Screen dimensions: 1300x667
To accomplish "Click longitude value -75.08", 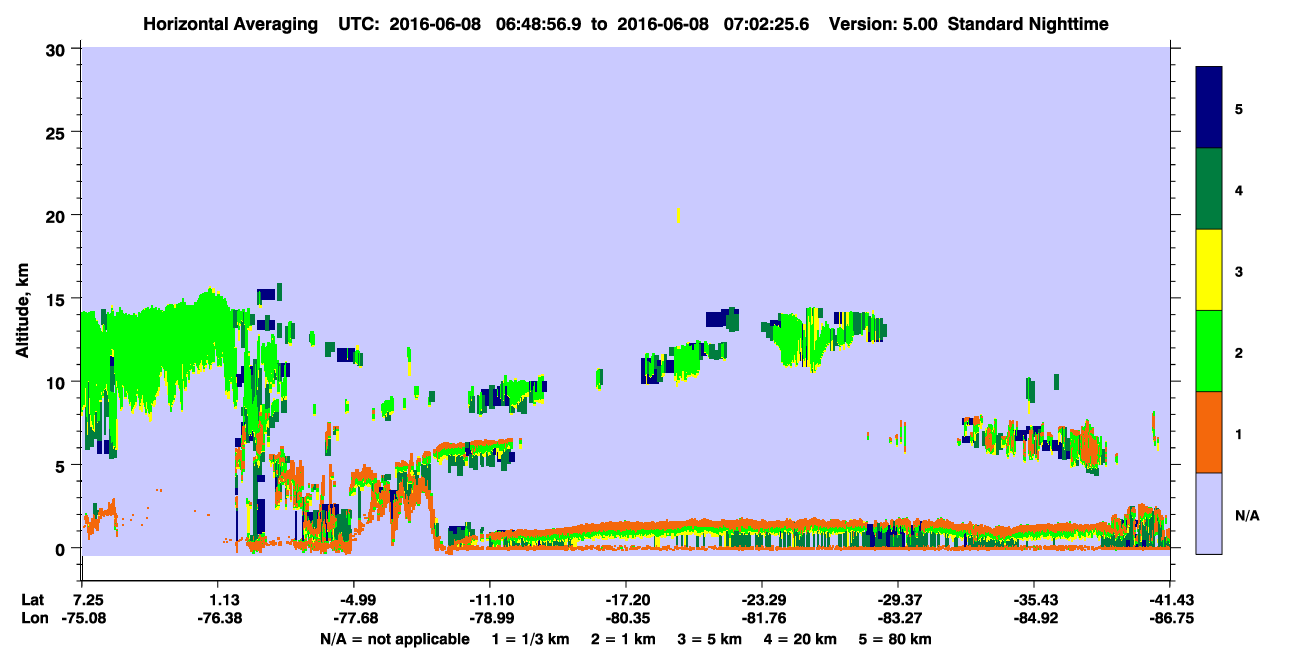I will [x=82, y=618].
